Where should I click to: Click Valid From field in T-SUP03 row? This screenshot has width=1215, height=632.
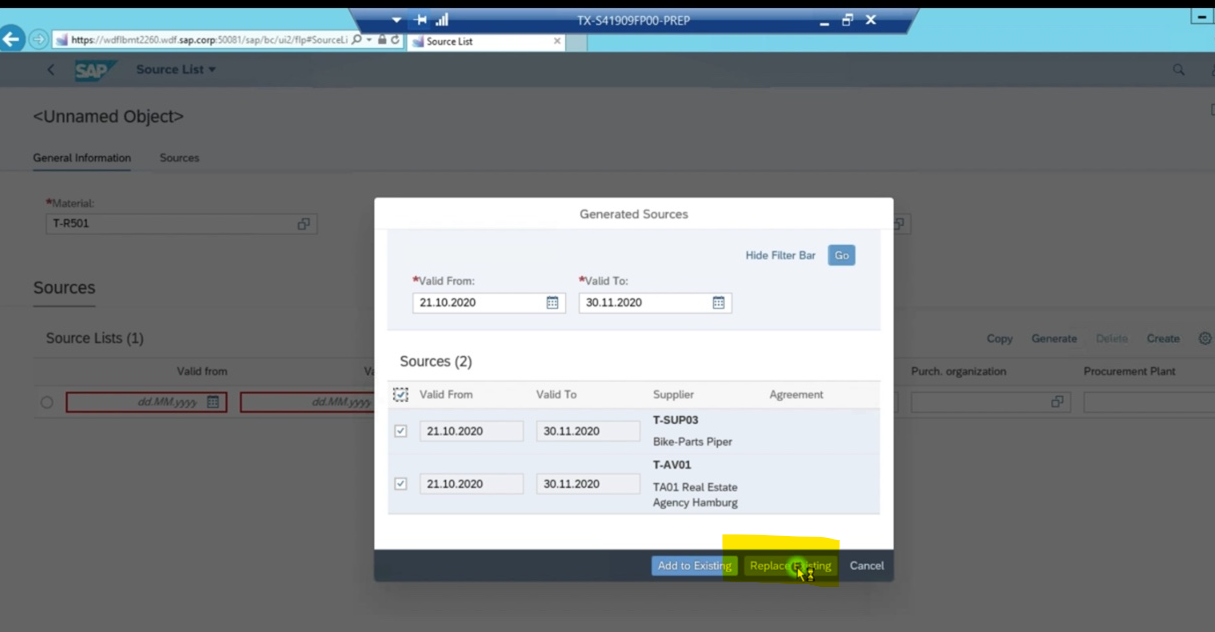point(472,431)
